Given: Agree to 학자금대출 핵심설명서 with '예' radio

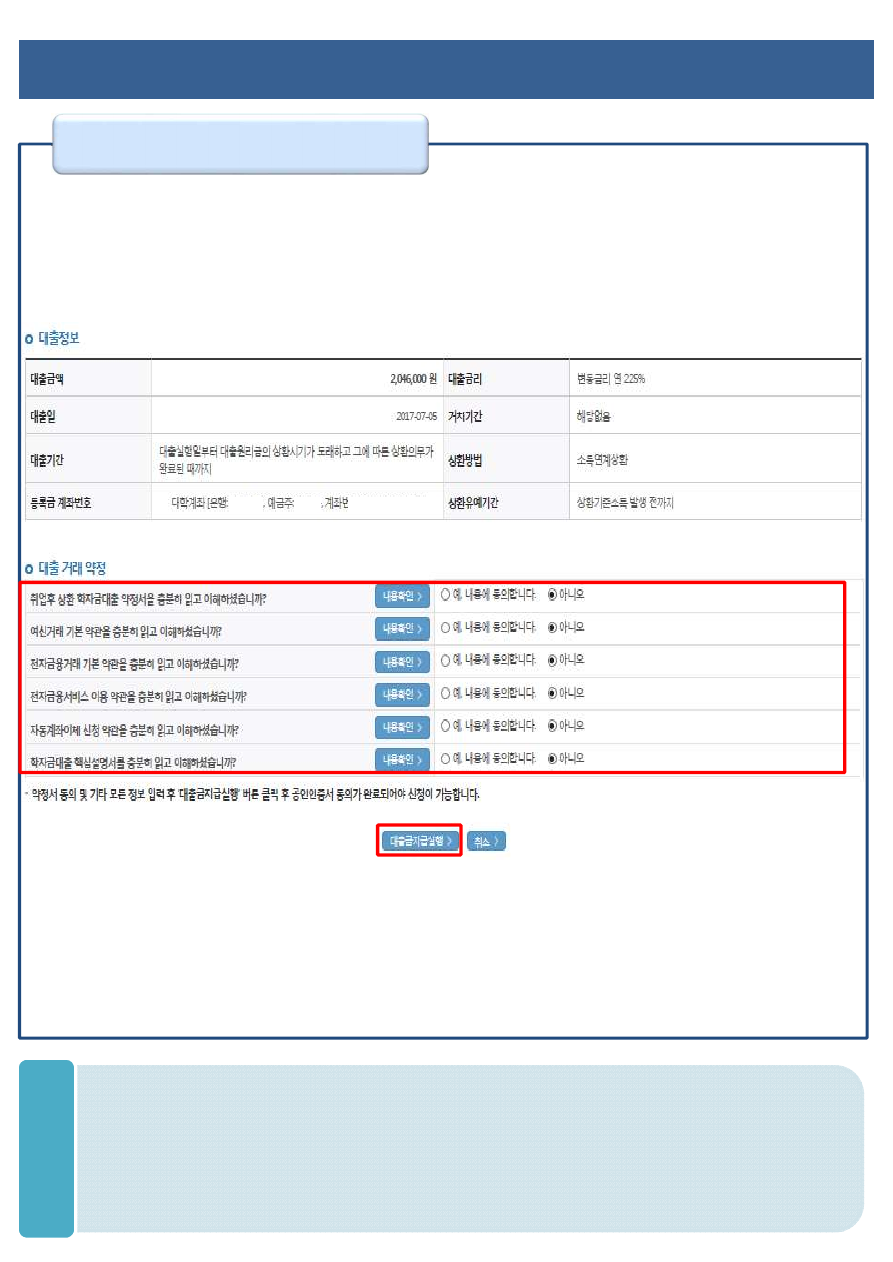Looking at the screenshot, I should [x=446, y=759].
